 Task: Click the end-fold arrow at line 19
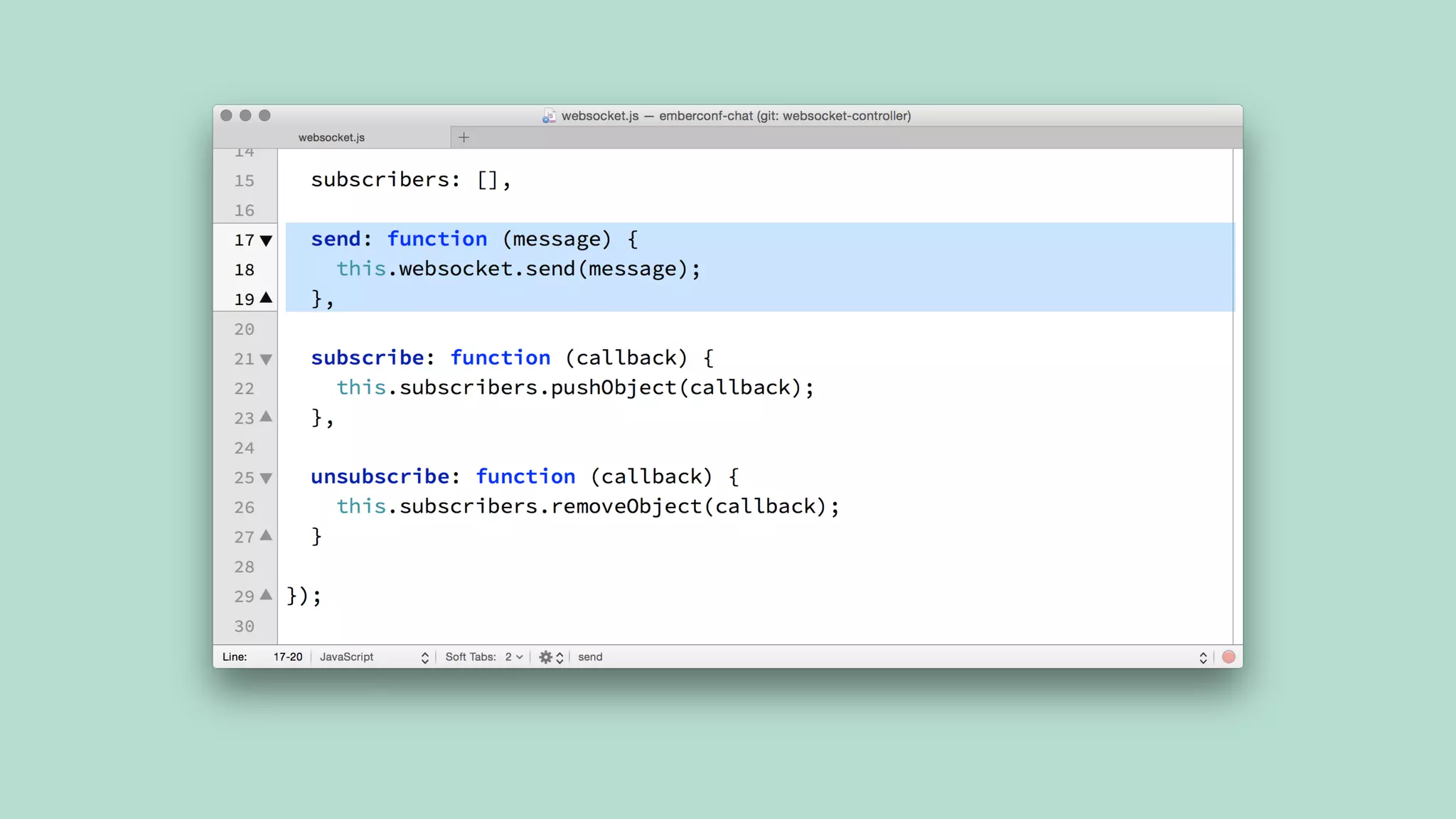pyautogui.click(x=266, y=298)
